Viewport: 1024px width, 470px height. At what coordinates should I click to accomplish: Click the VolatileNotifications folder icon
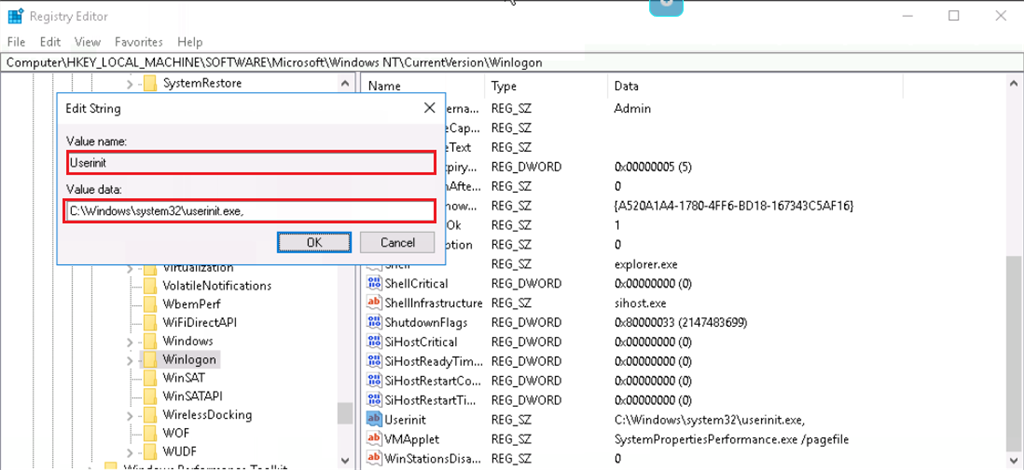(151, 286)
